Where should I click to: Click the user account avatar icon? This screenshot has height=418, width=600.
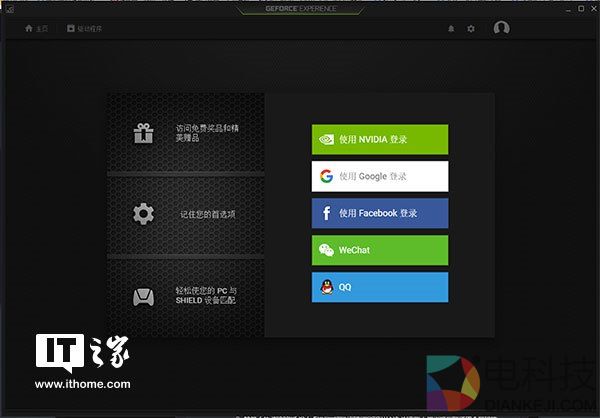(x=501, y=28)
